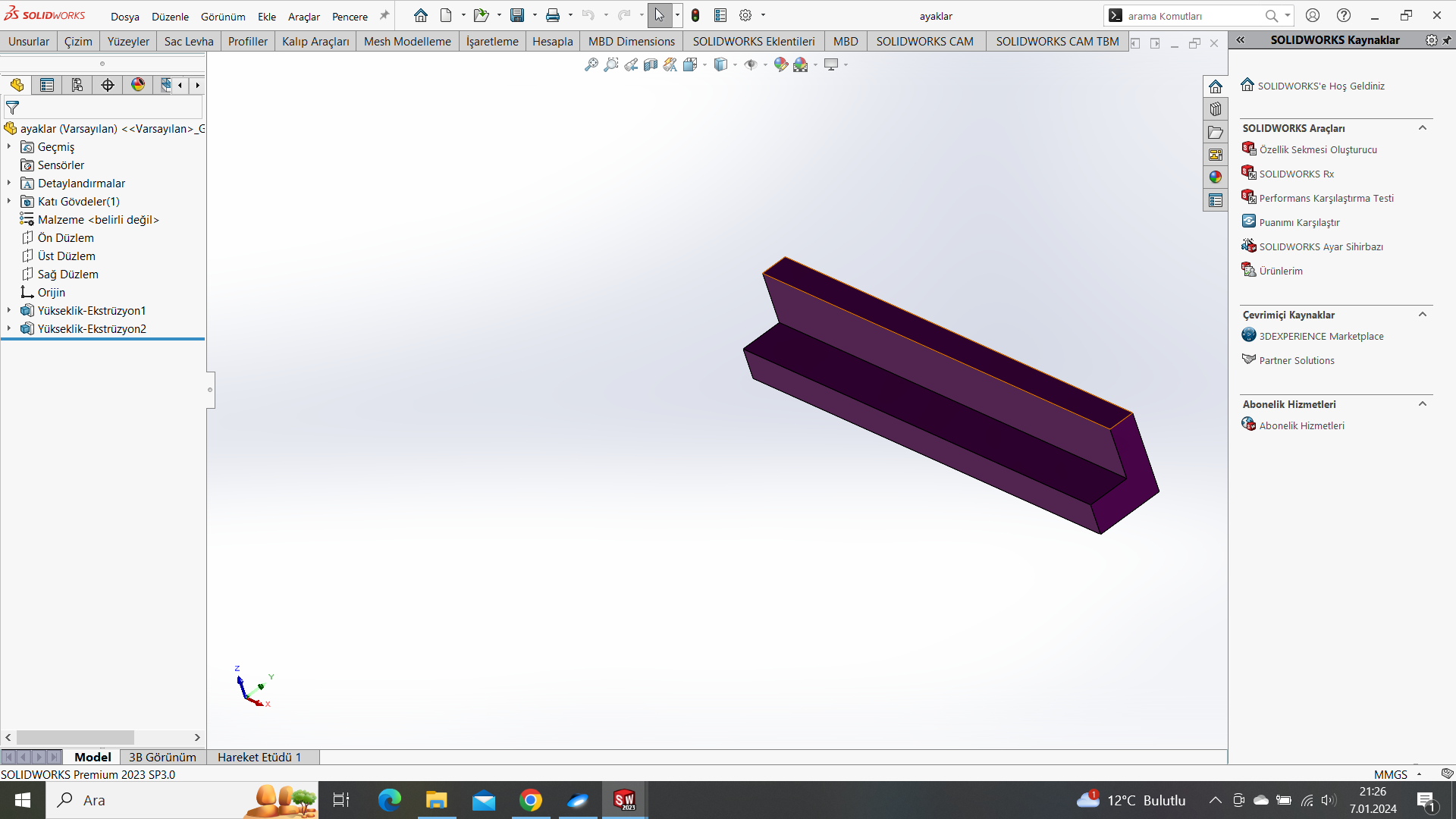Pin the menu bar with pushpin
Viewport: 1456px width, 819px height.
384,15
